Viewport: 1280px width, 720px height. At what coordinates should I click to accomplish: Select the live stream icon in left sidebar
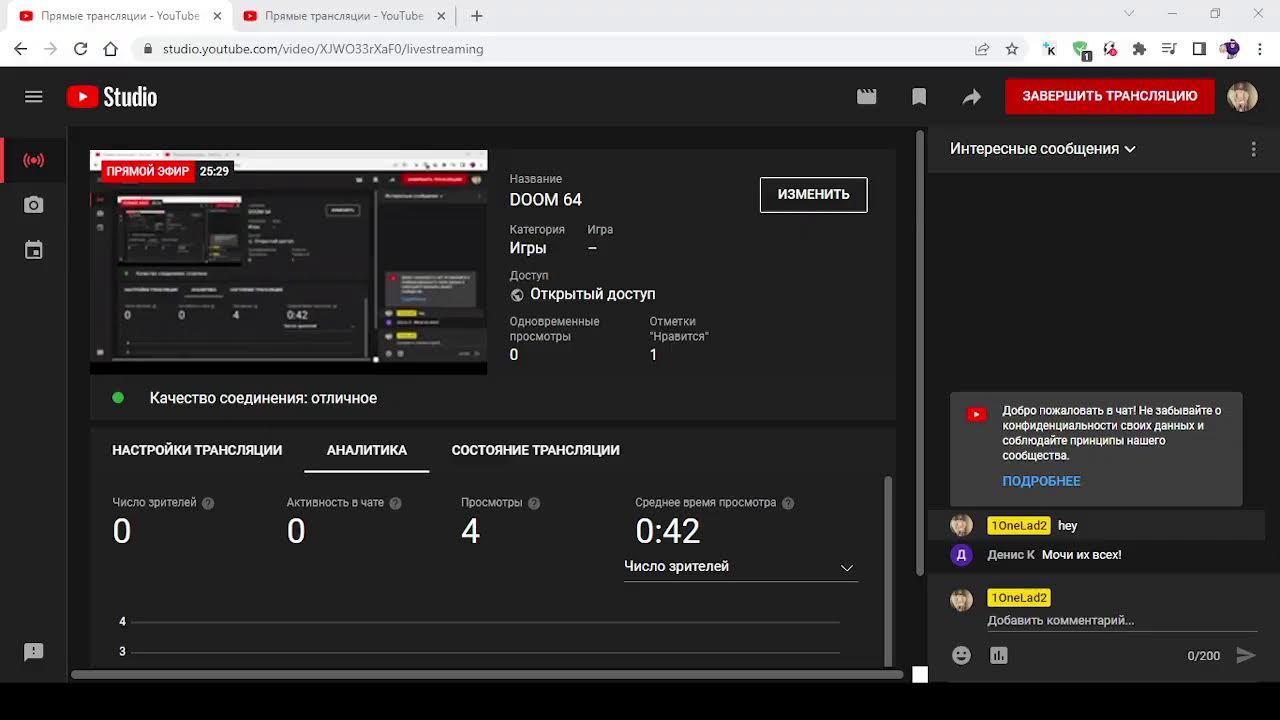(x=34, y=160)
